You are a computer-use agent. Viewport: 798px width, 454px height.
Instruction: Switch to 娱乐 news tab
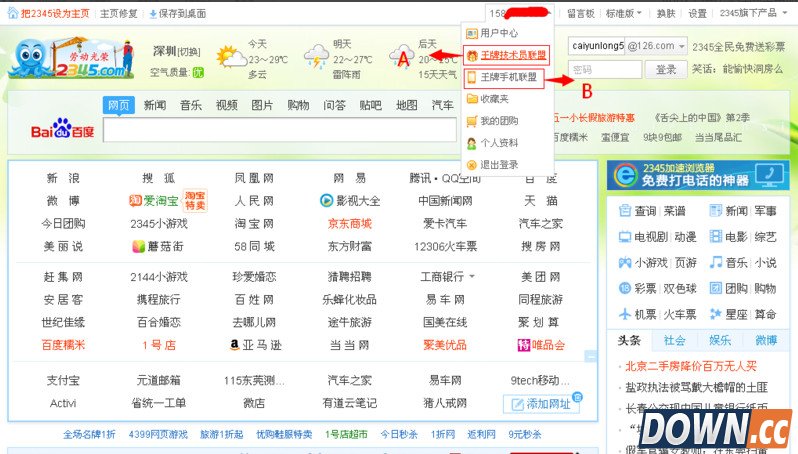[x=720, y=340]
